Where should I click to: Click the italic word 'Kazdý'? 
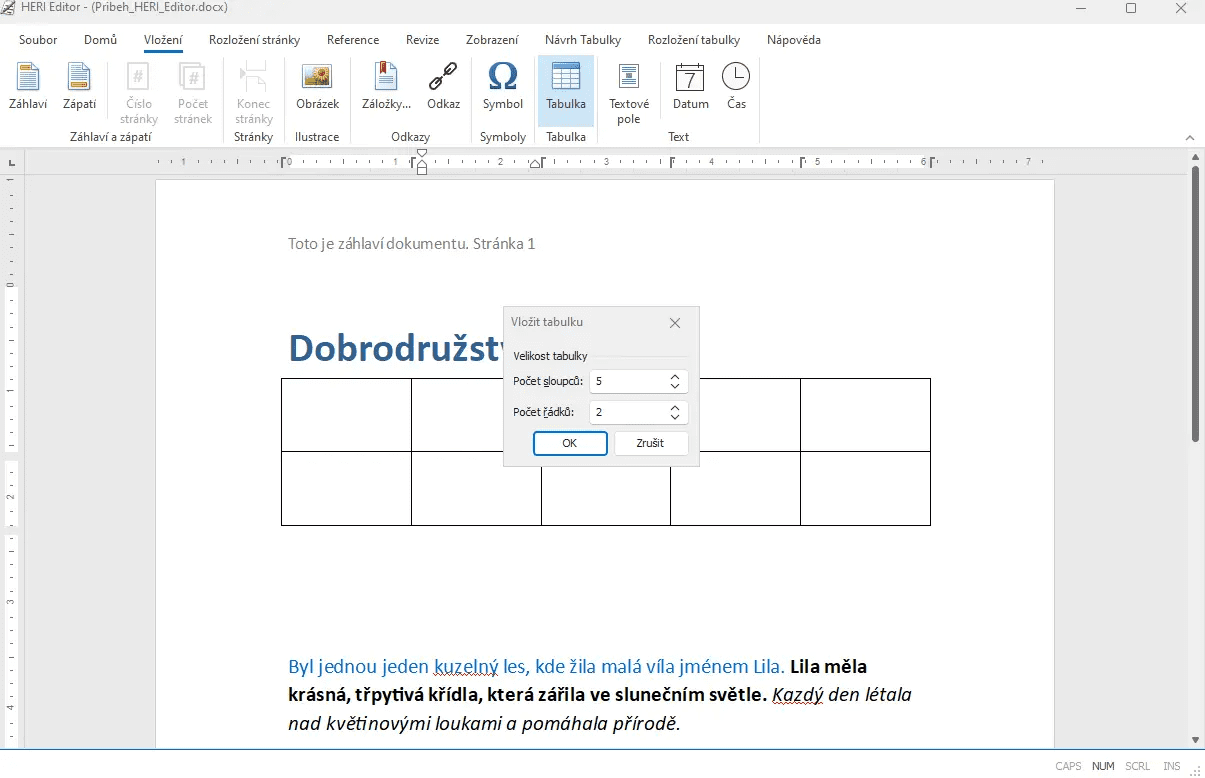click(x=797, y=695)
